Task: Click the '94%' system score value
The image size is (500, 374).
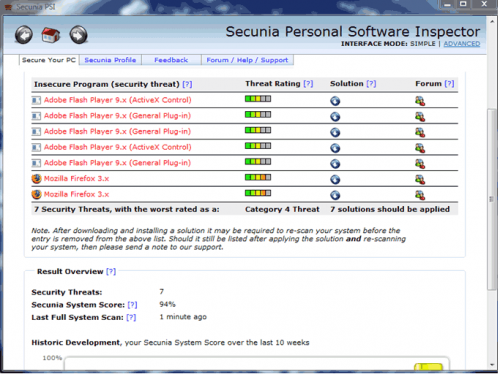Action: pos(167,304)
